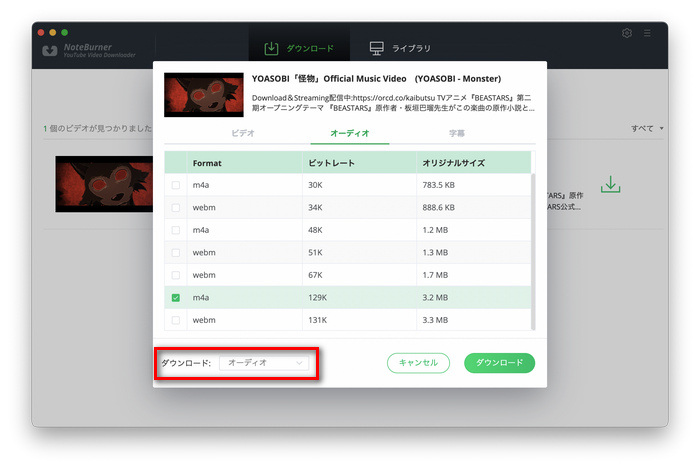Click the NoteBurner logo icon
Image resolution: width=700 pixels, height=469 pixels.
(50, 51)
